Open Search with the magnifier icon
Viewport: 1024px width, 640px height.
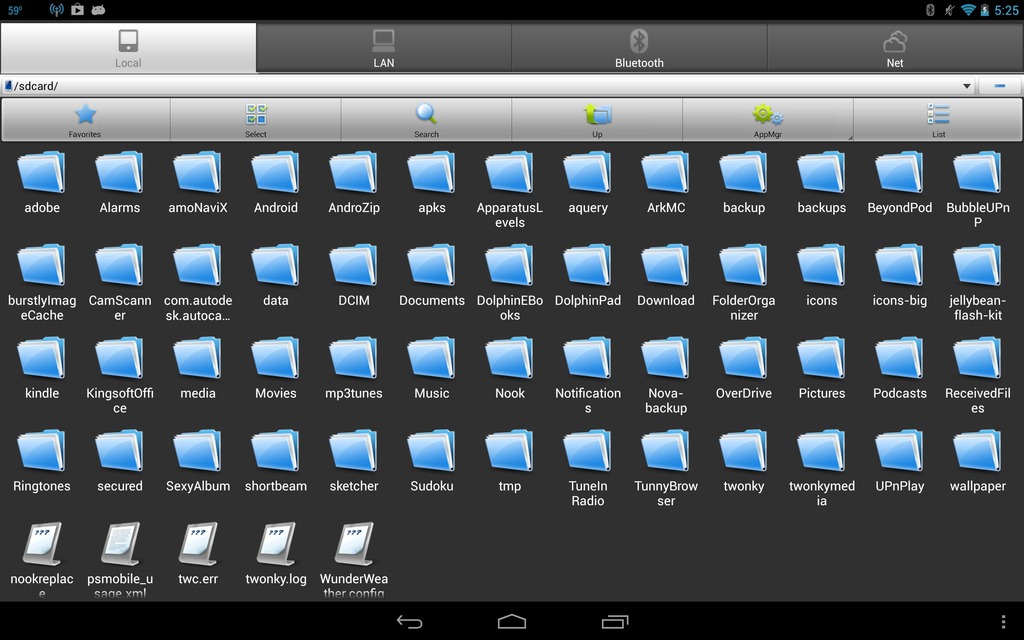pyautogui.click(x=426, y=114)
